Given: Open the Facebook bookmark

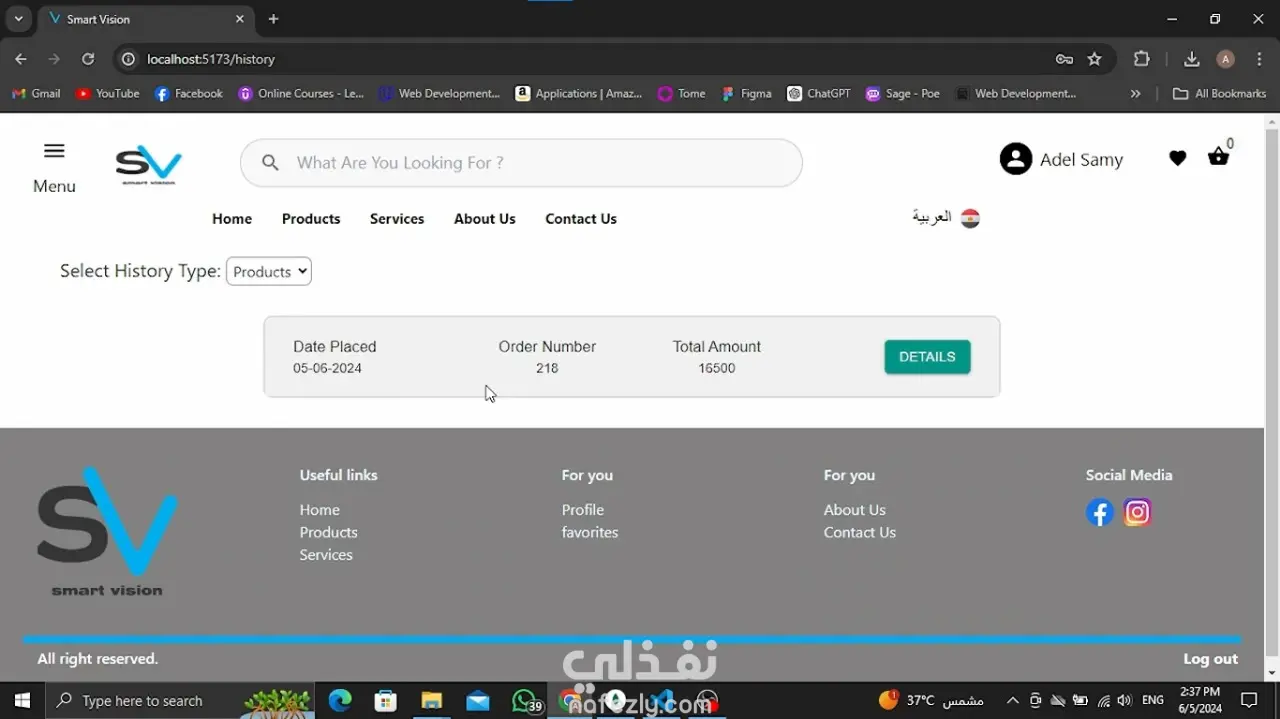Looking at the screenshot, I should (x=189, y=93).
